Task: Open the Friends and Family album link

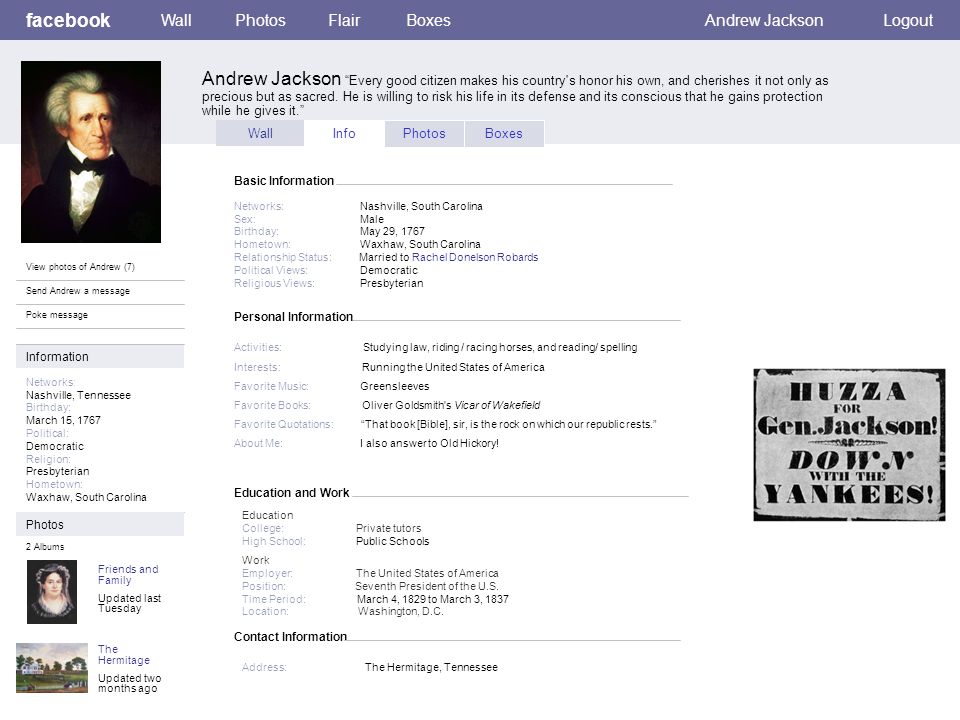Action: point(128,574)
